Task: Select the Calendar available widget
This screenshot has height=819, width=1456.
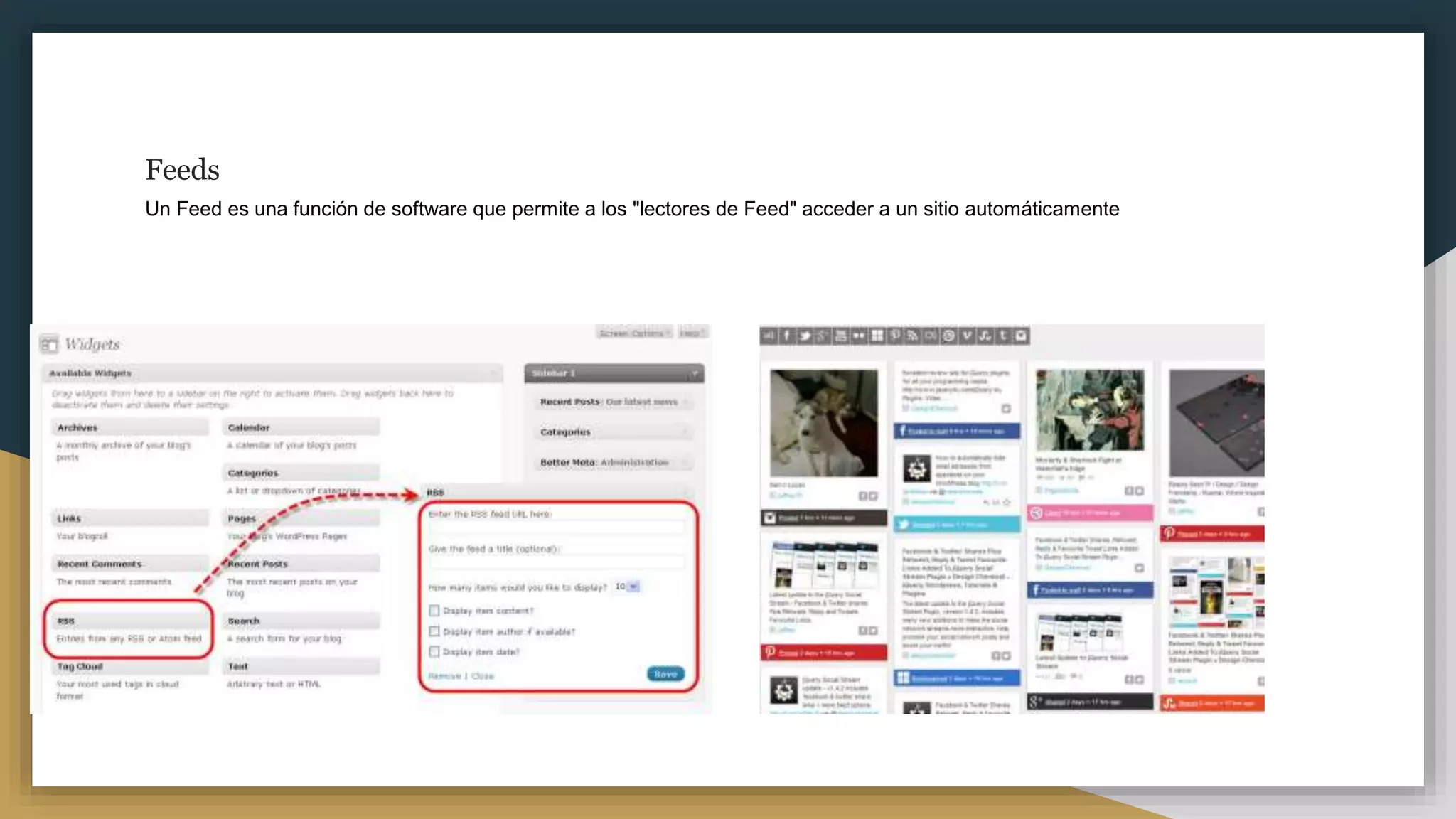Action: tap(301, 427)
